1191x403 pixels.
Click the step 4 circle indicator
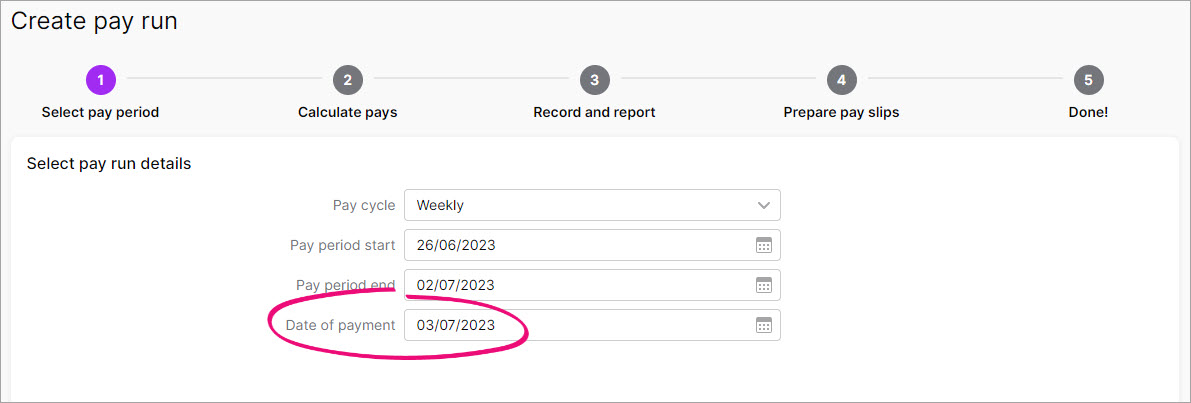(841, 80)
